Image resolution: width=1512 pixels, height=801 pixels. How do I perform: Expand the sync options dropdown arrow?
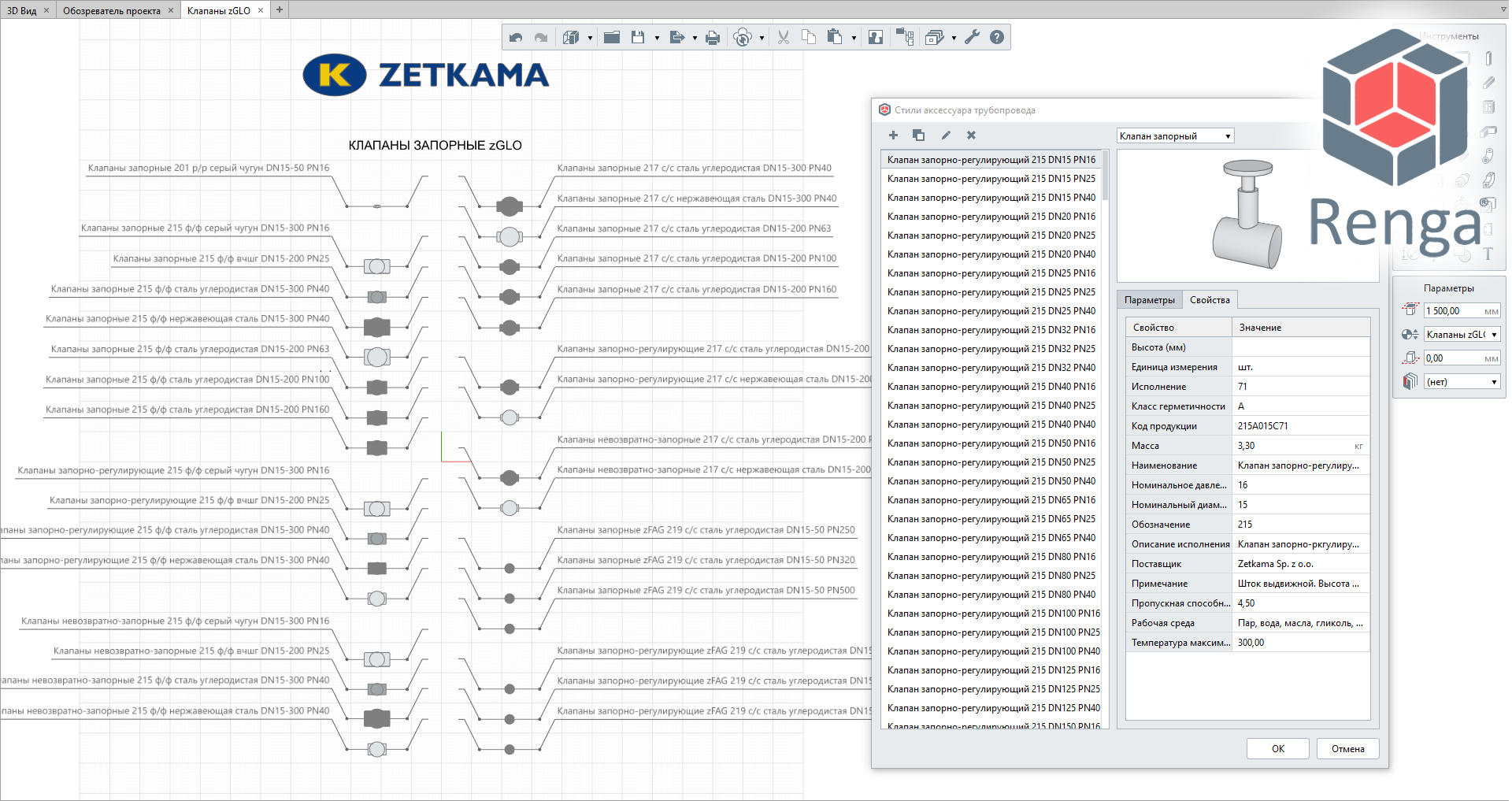tap(762, 38)
